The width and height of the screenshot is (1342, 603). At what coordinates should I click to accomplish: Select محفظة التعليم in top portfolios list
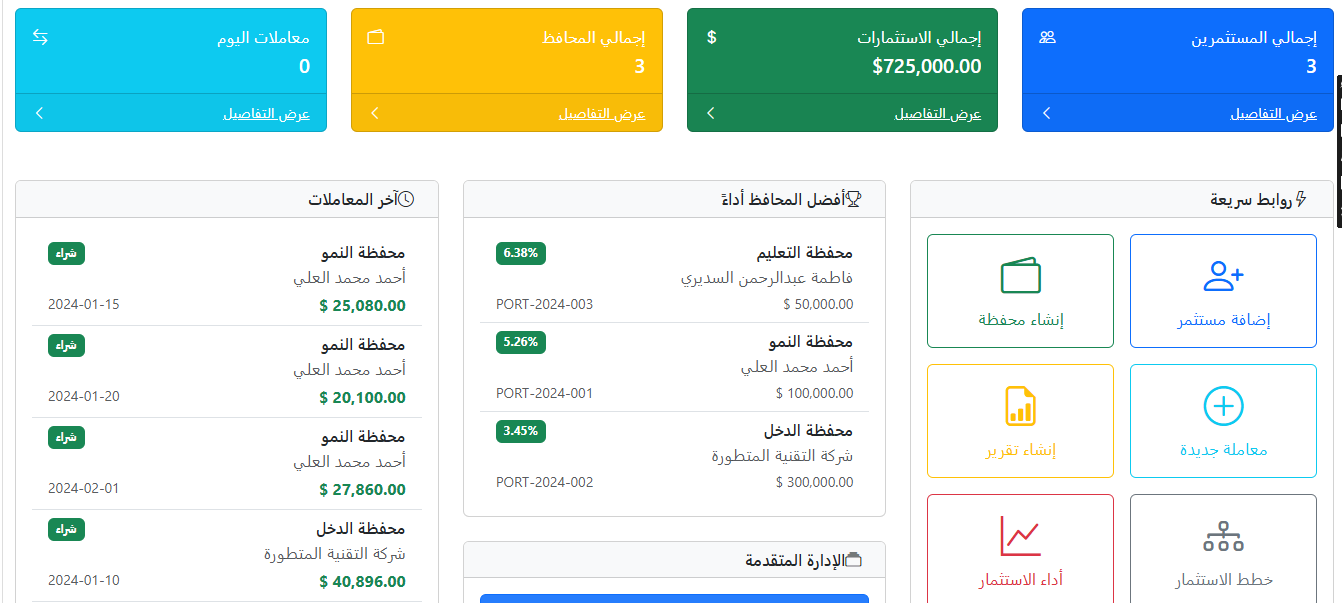coord(805,253)
